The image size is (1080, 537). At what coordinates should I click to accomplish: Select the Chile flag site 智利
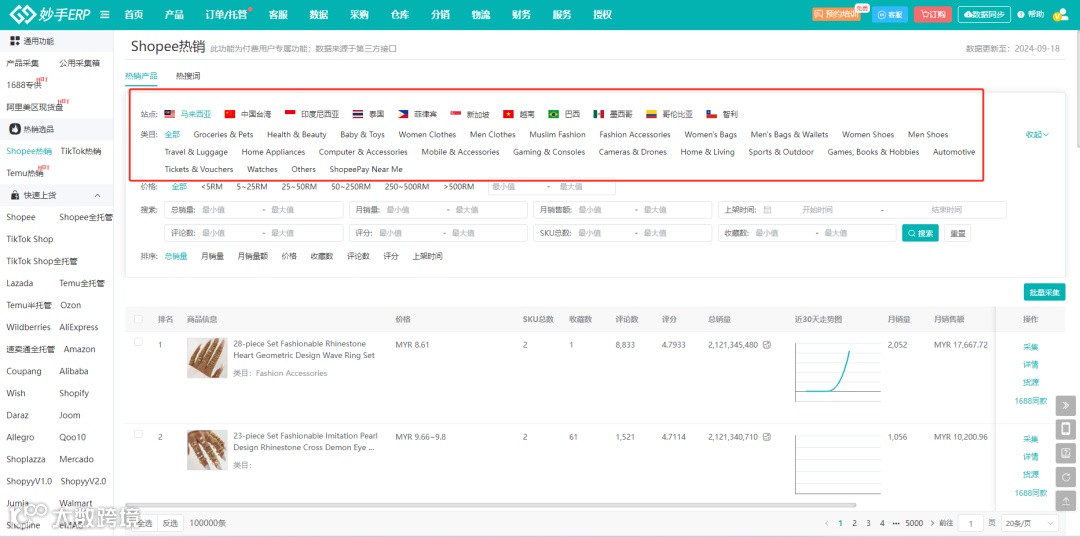(722, 114)
